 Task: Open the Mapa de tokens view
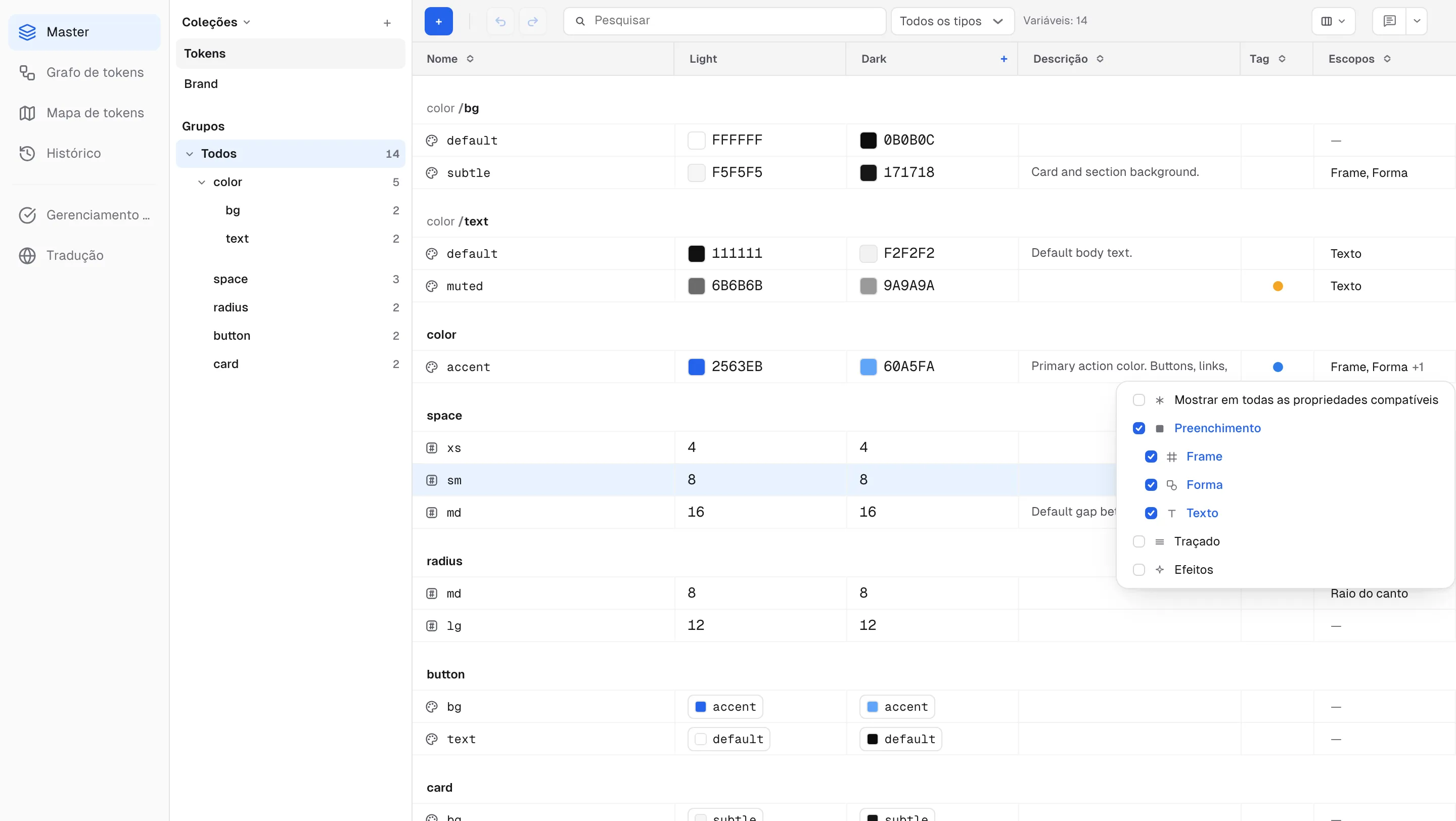(83, 113)
